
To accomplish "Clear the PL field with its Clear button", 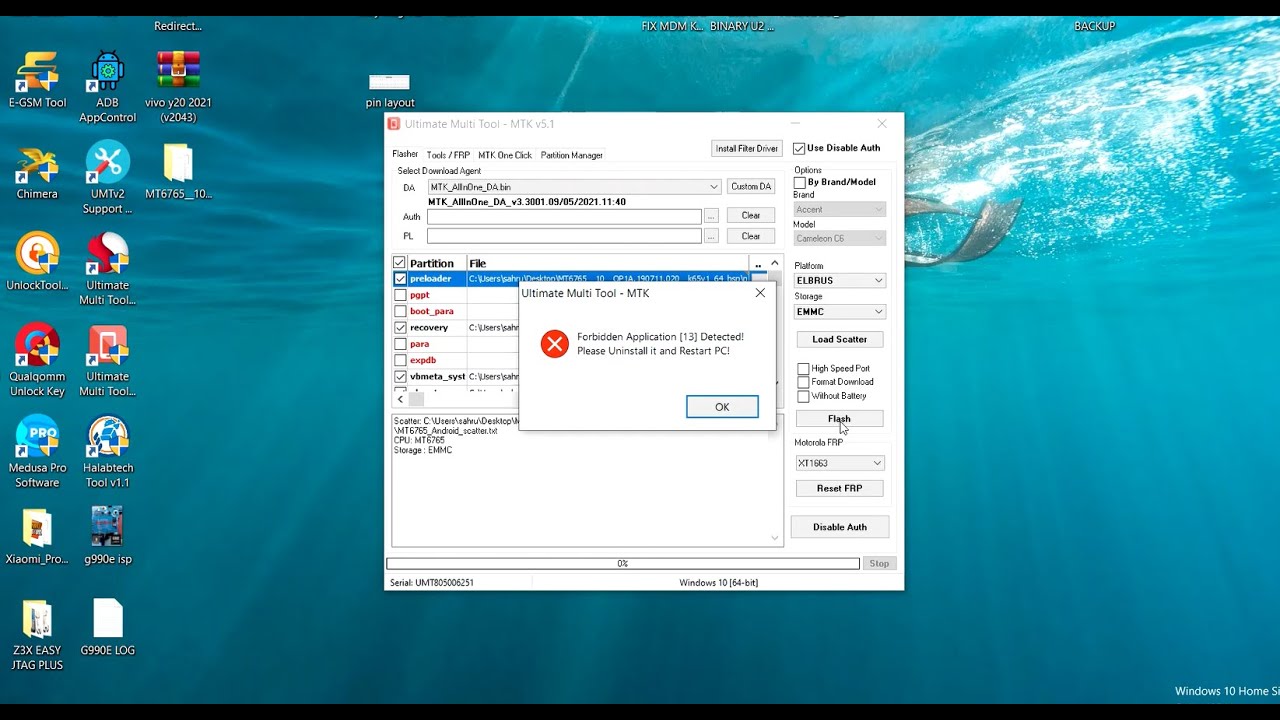I will point(751,236).
